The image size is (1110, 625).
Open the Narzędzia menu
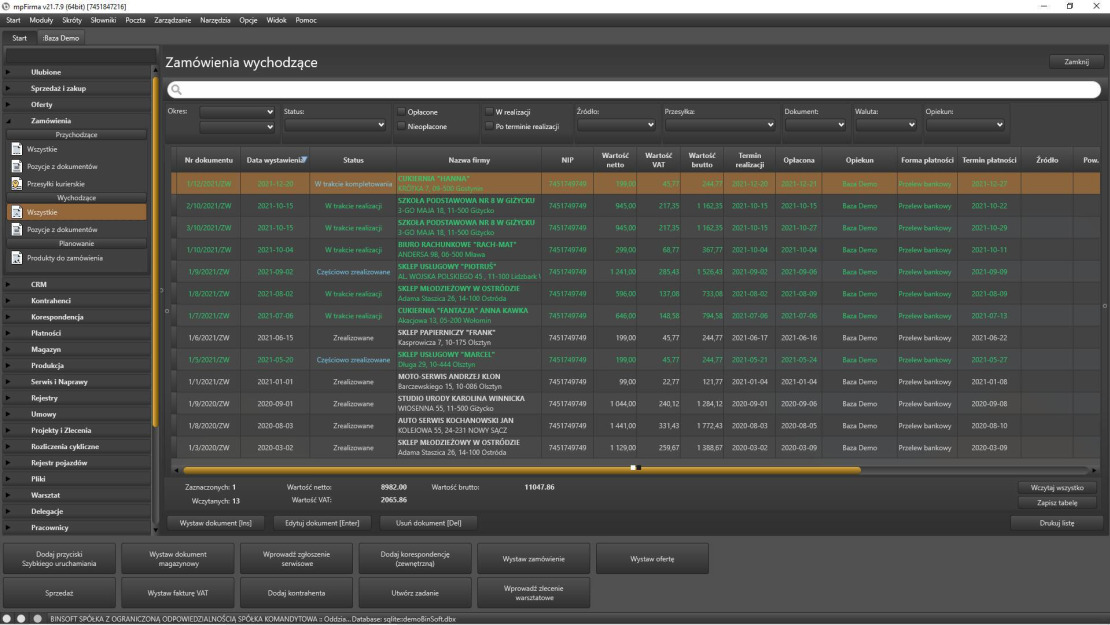click(x=215, y=21)
